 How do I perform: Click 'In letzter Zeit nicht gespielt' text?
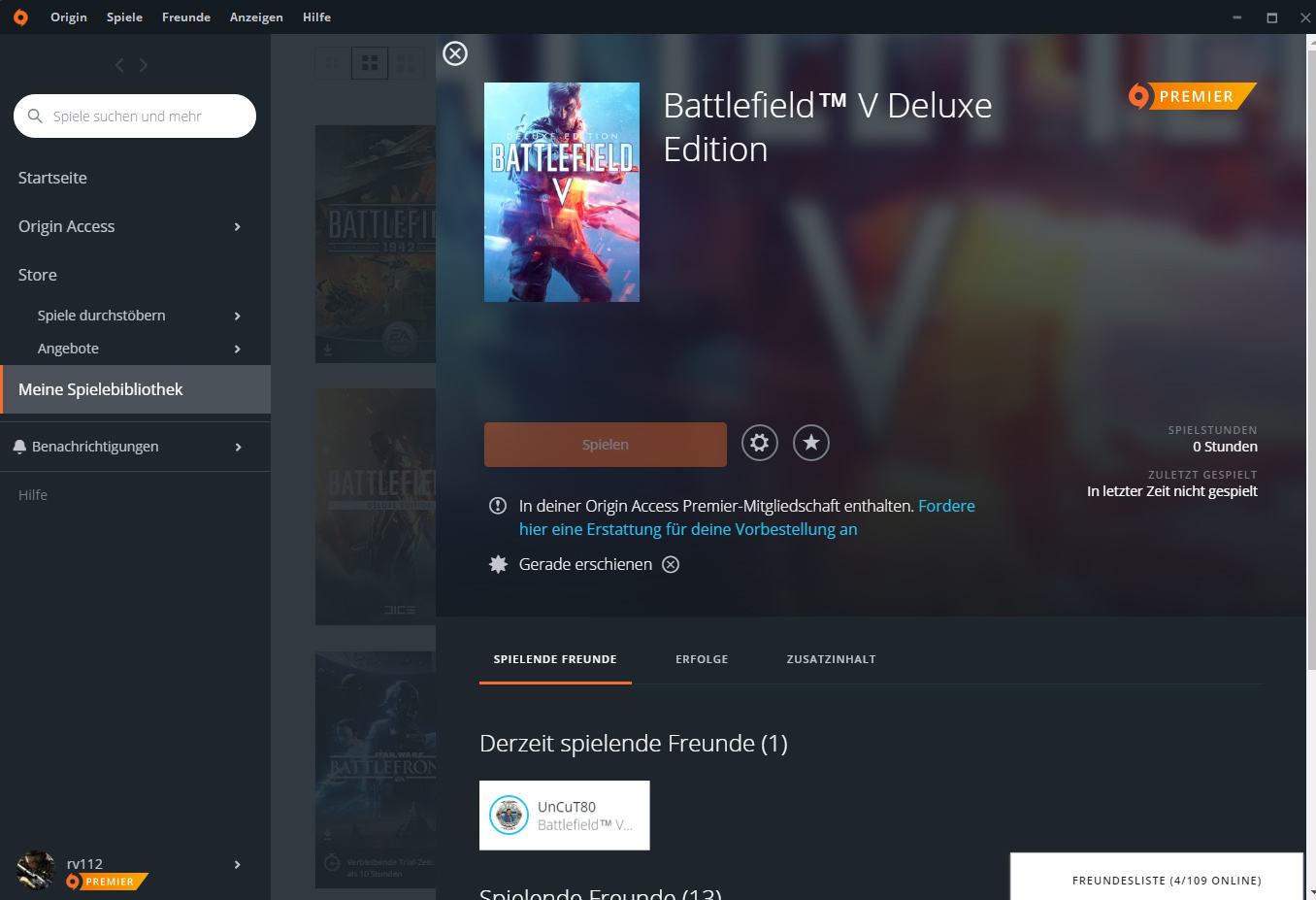1172,491
